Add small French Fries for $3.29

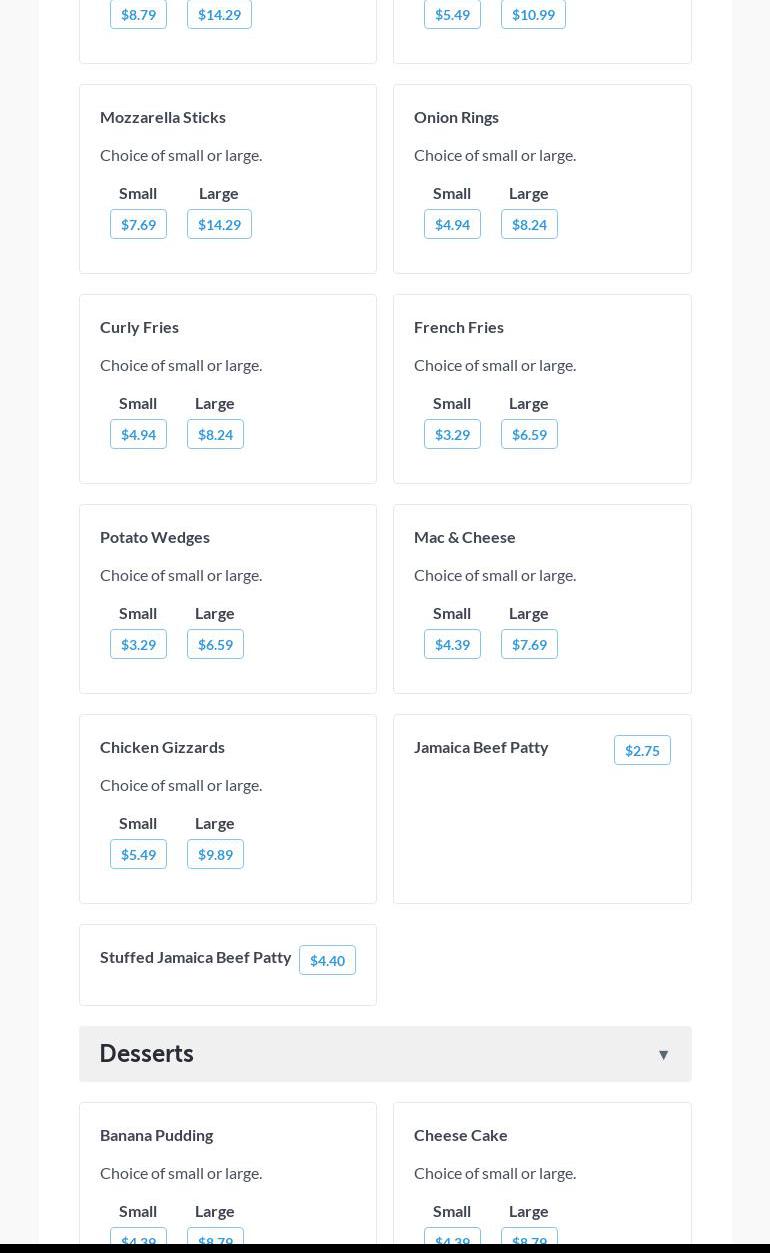[452, 434]
